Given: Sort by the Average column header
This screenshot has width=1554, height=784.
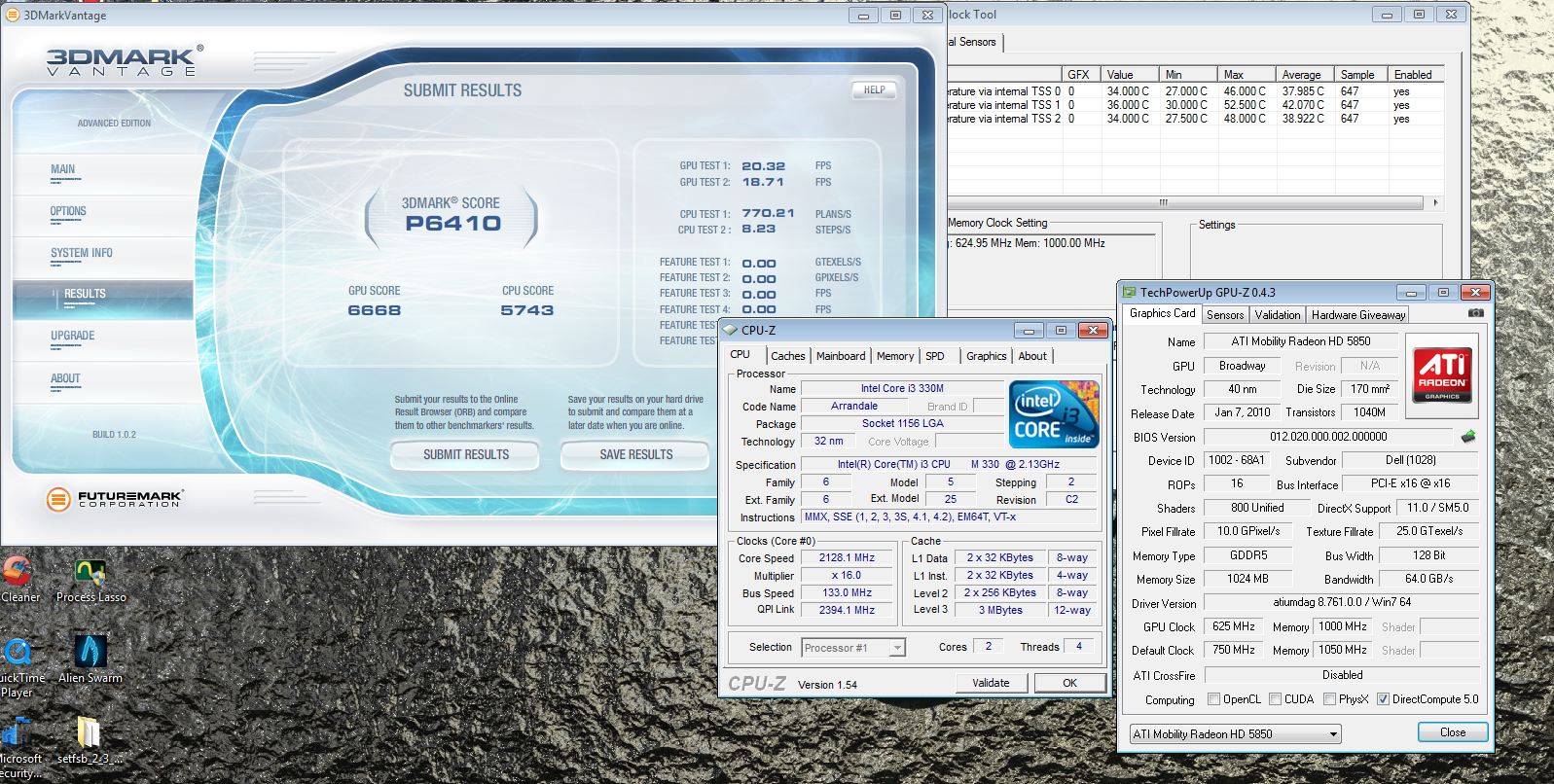Looking at the screenshot, I should click(x=1303, y=75).
